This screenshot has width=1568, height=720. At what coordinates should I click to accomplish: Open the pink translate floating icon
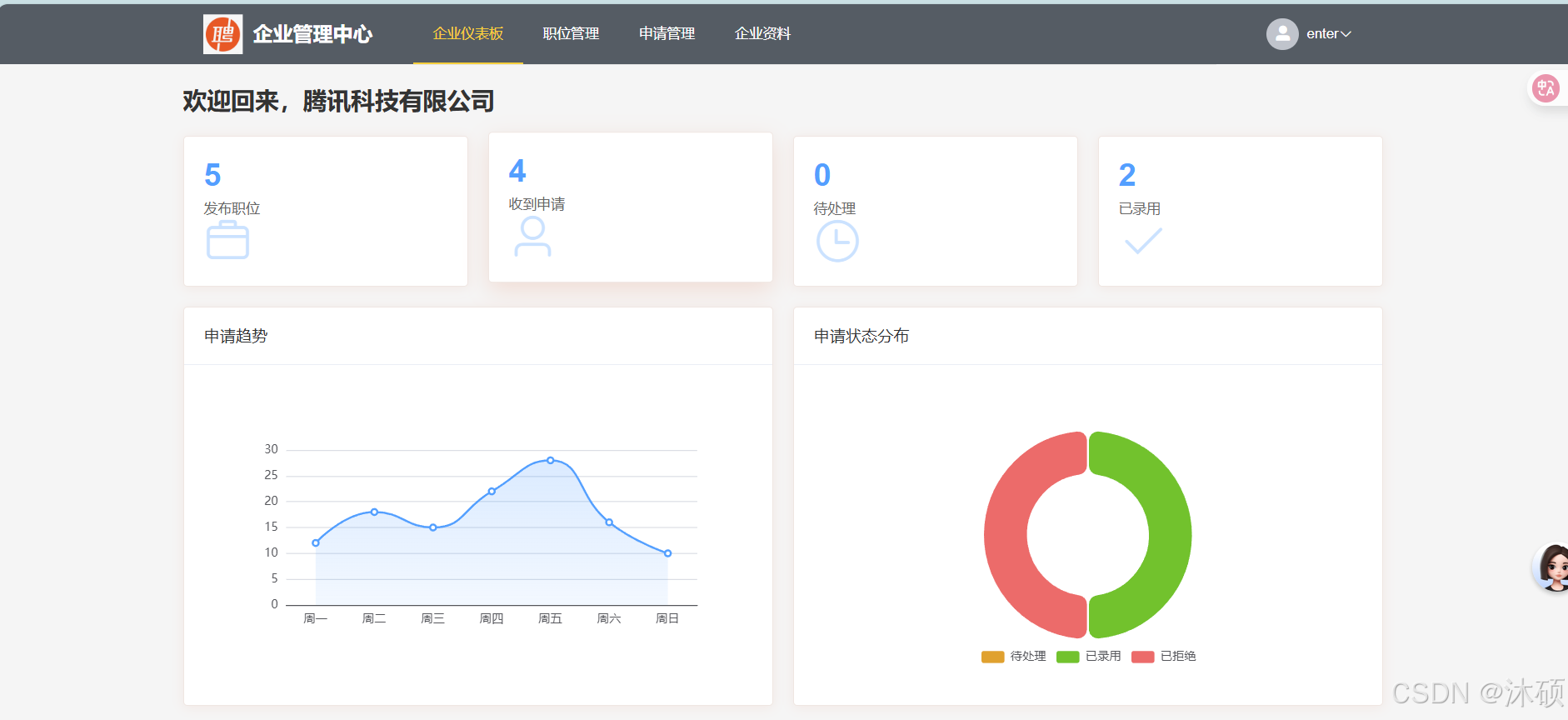1546,87
